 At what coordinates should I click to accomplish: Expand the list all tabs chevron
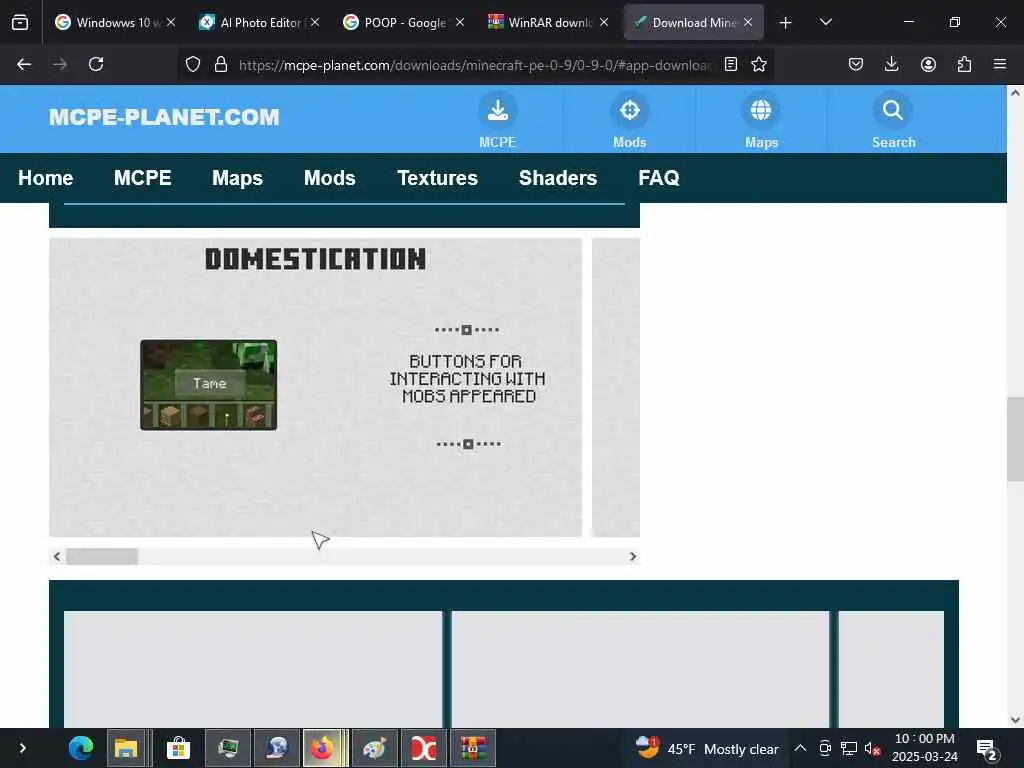825,23
